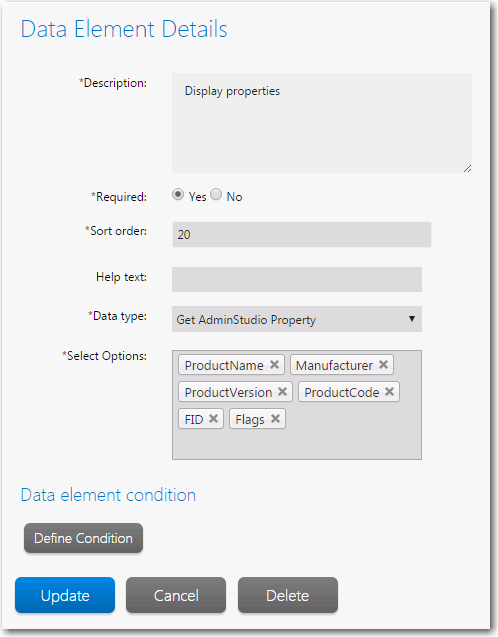
Task: Remove the Flags tag
Action: tap(275, 418)
